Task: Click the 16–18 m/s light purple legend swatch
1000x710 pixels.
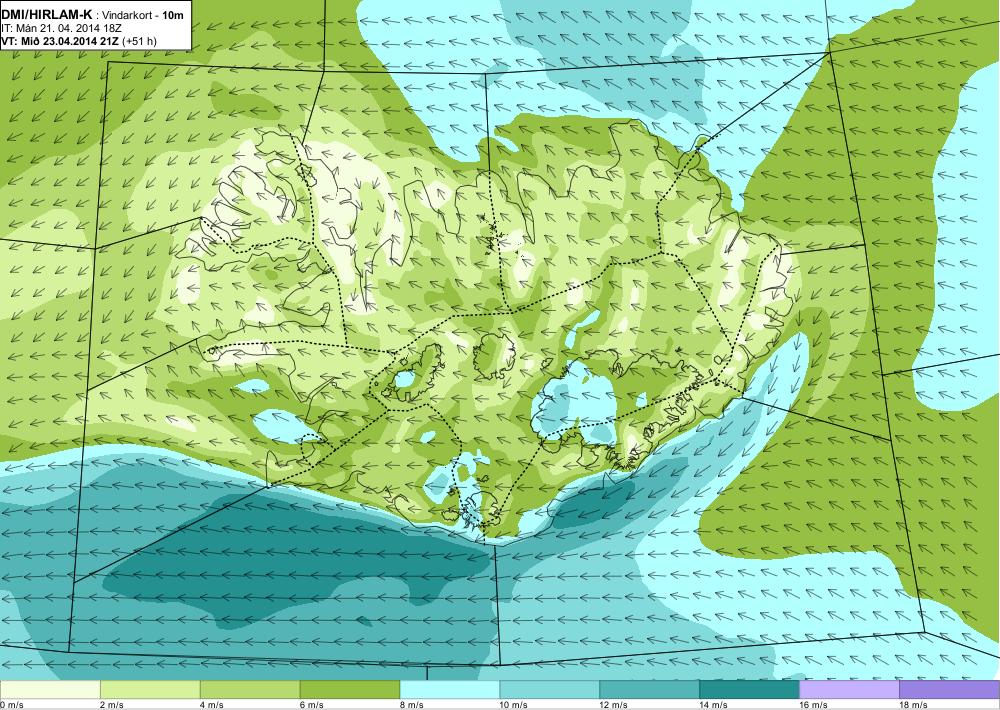Action: (x=849, y=690)
